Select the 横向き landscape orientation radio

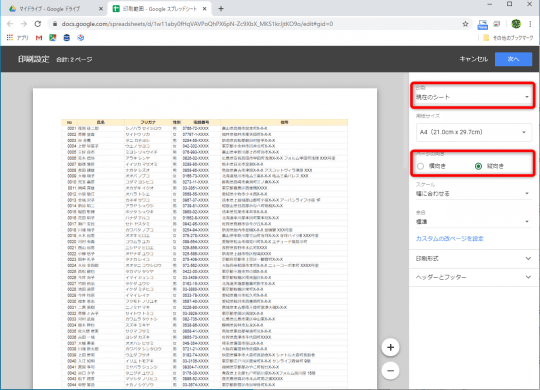[420, 166]
